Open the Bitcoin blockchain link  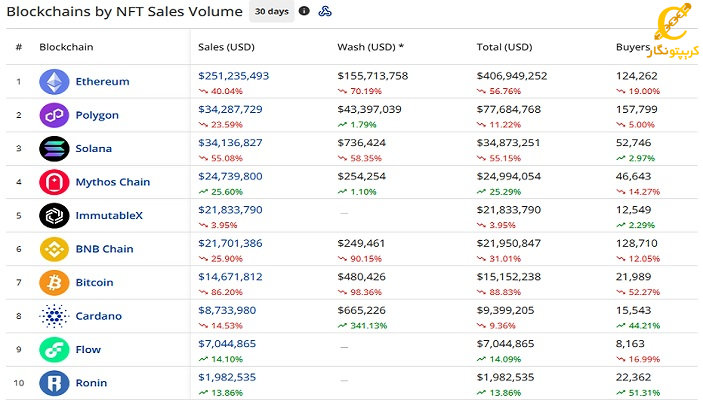(94, 283)
